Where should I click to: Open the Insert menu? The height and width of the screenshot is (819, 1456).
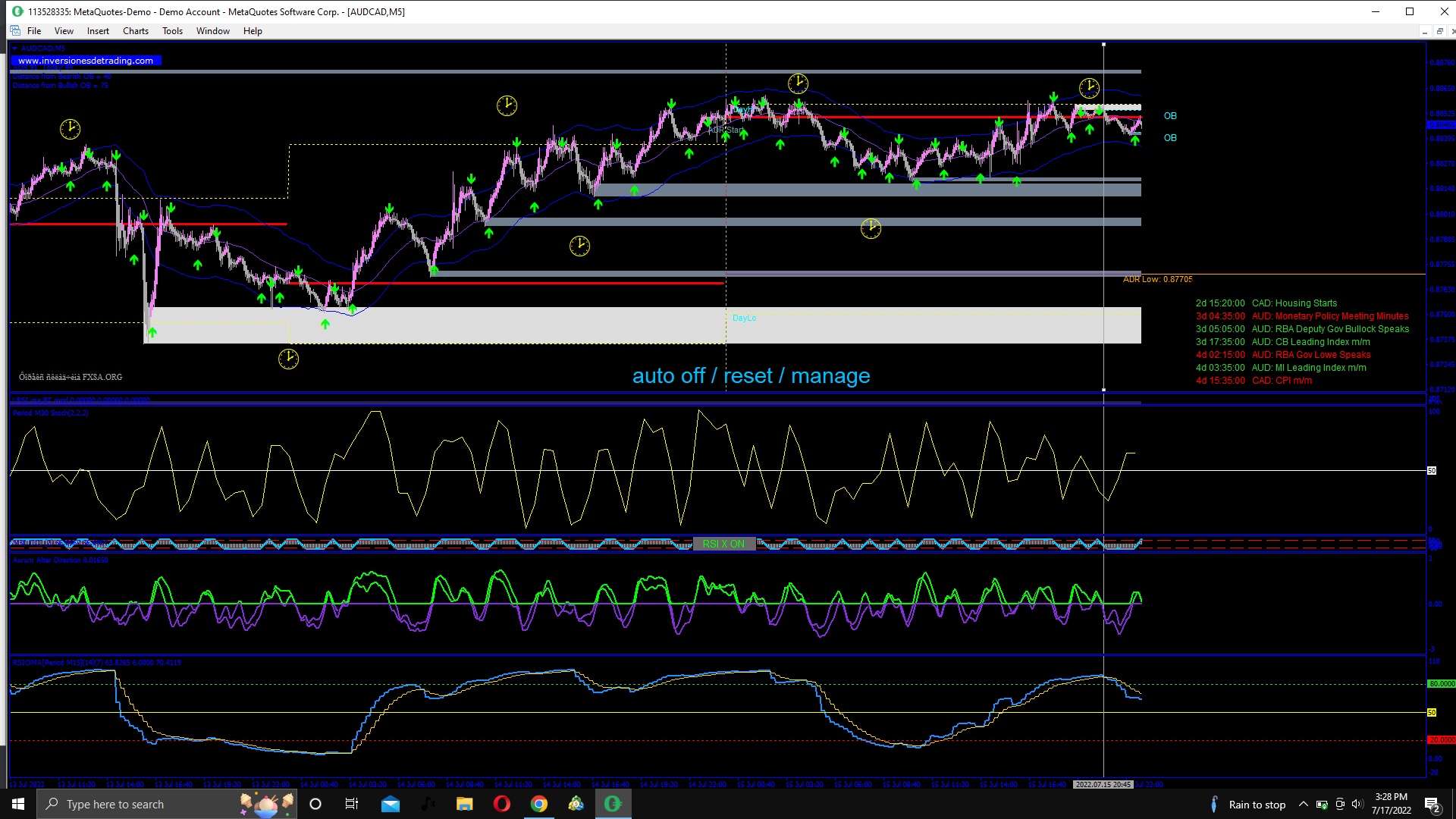click(98, 31)
